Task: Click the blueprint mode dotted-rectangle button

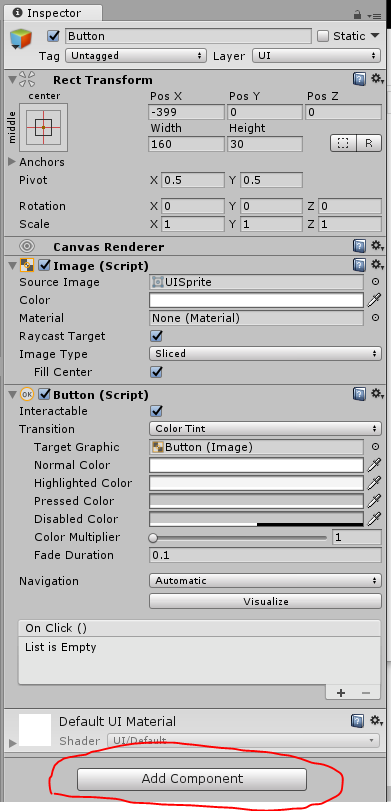Action: (343, 143)
